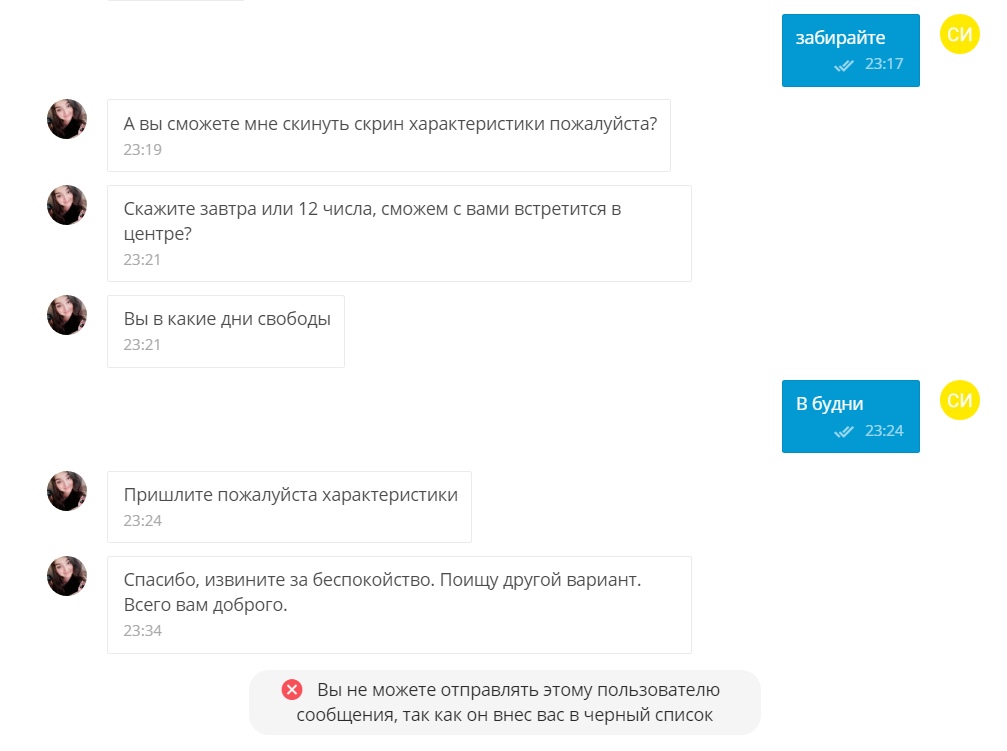Click the 23:34 timestamp of last message
This screenshot has width=1007, height=751.
[x=143, y=630]
